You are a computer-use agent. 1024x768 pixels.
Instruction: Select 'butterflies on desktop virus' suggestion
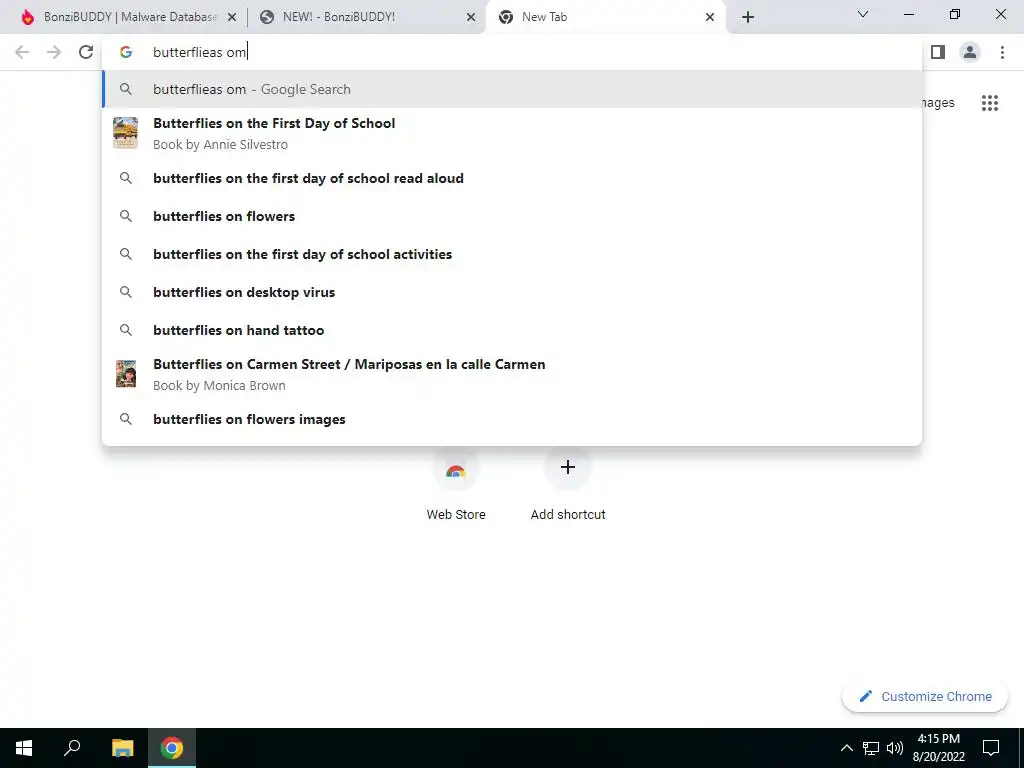click(512, 292)
